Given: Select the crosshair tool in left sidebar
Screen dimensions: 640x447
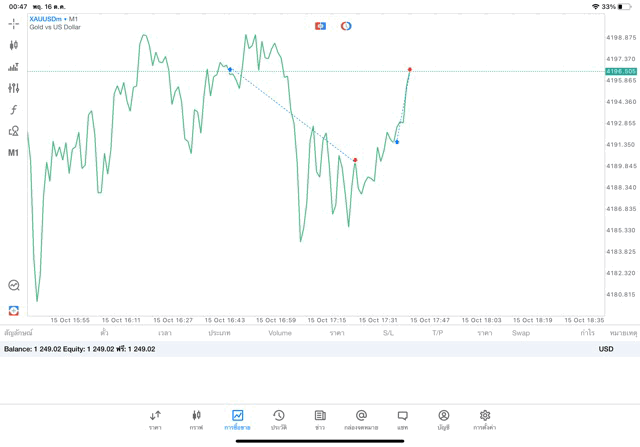Looking at the screenshot, I should [x=13, y=23].
